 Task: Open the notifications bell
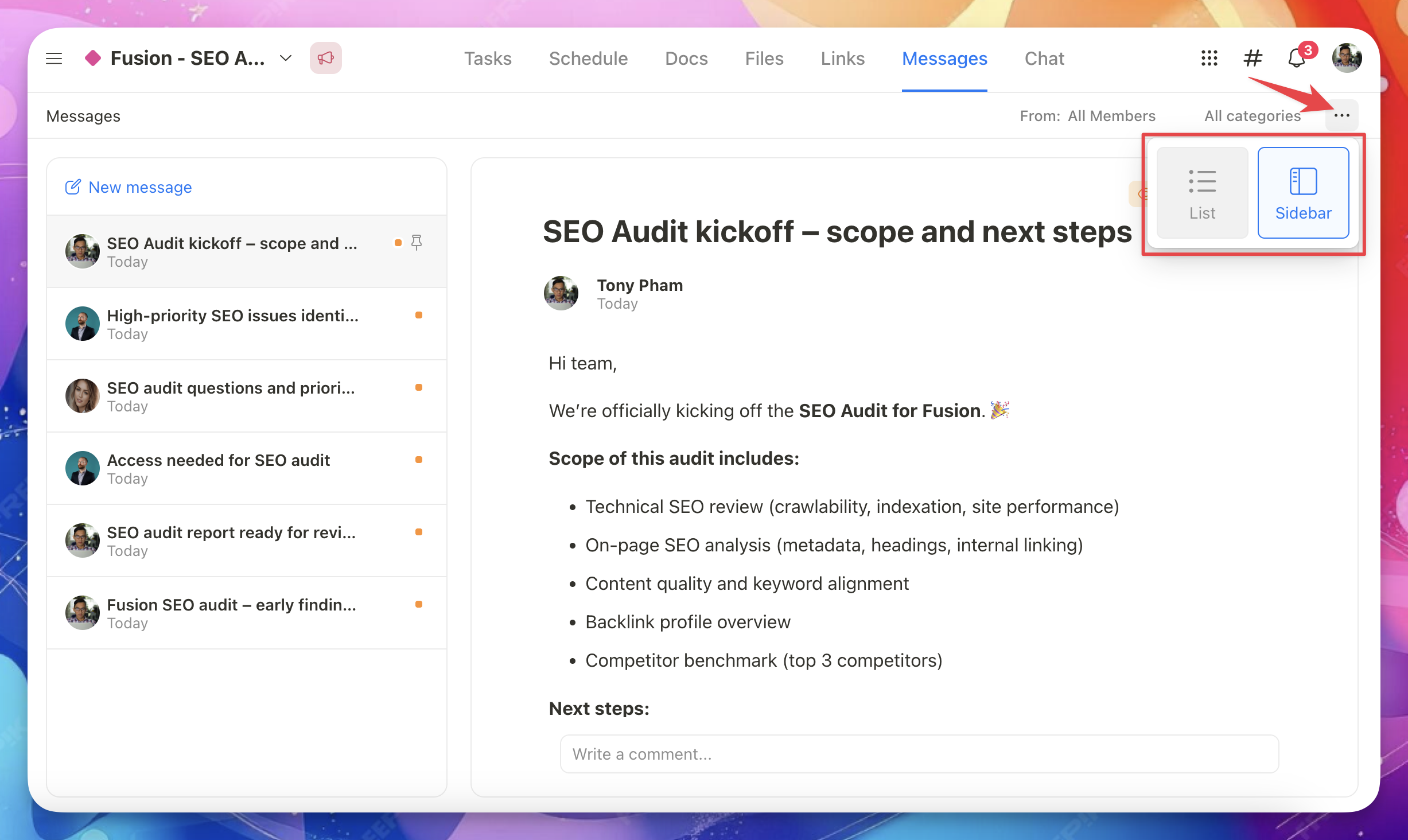1296,59
